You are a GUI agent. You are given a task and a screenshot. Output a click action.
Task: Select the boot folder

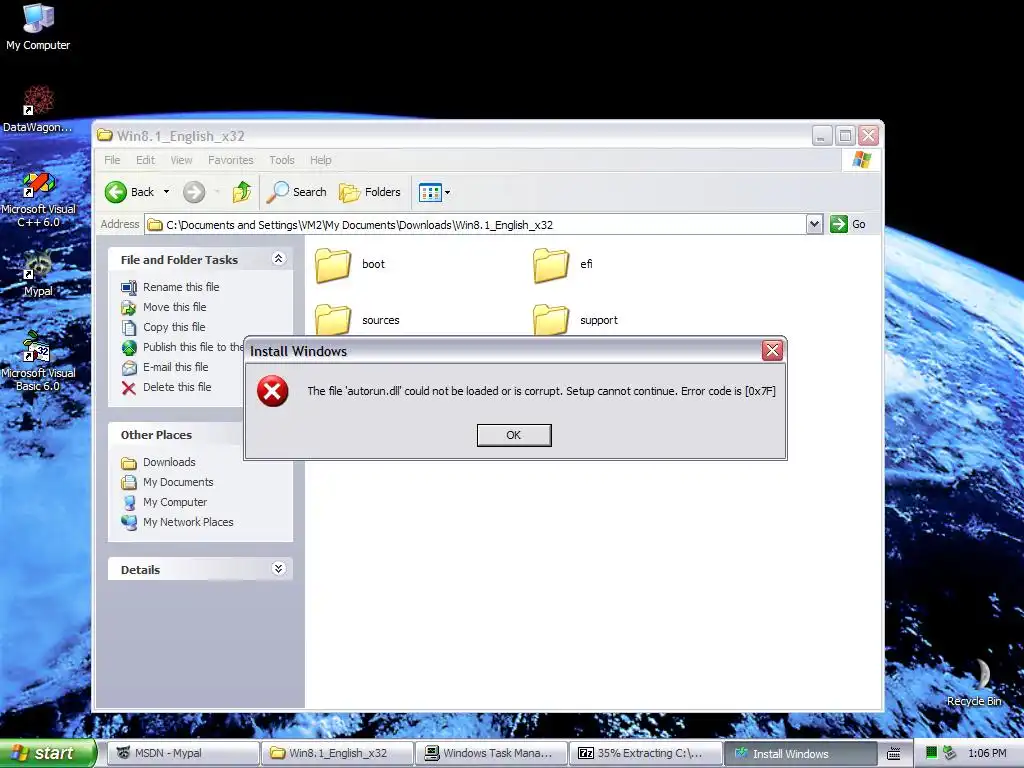350,264
